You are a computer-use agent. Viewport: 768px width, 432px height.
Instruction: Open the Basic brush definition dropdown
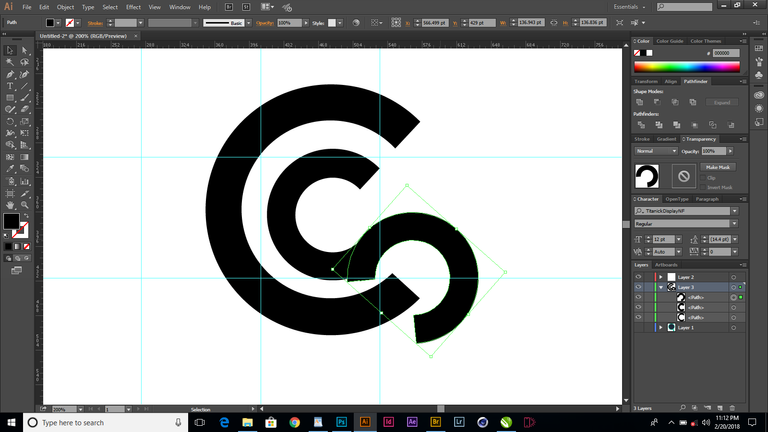click(248, 23)
